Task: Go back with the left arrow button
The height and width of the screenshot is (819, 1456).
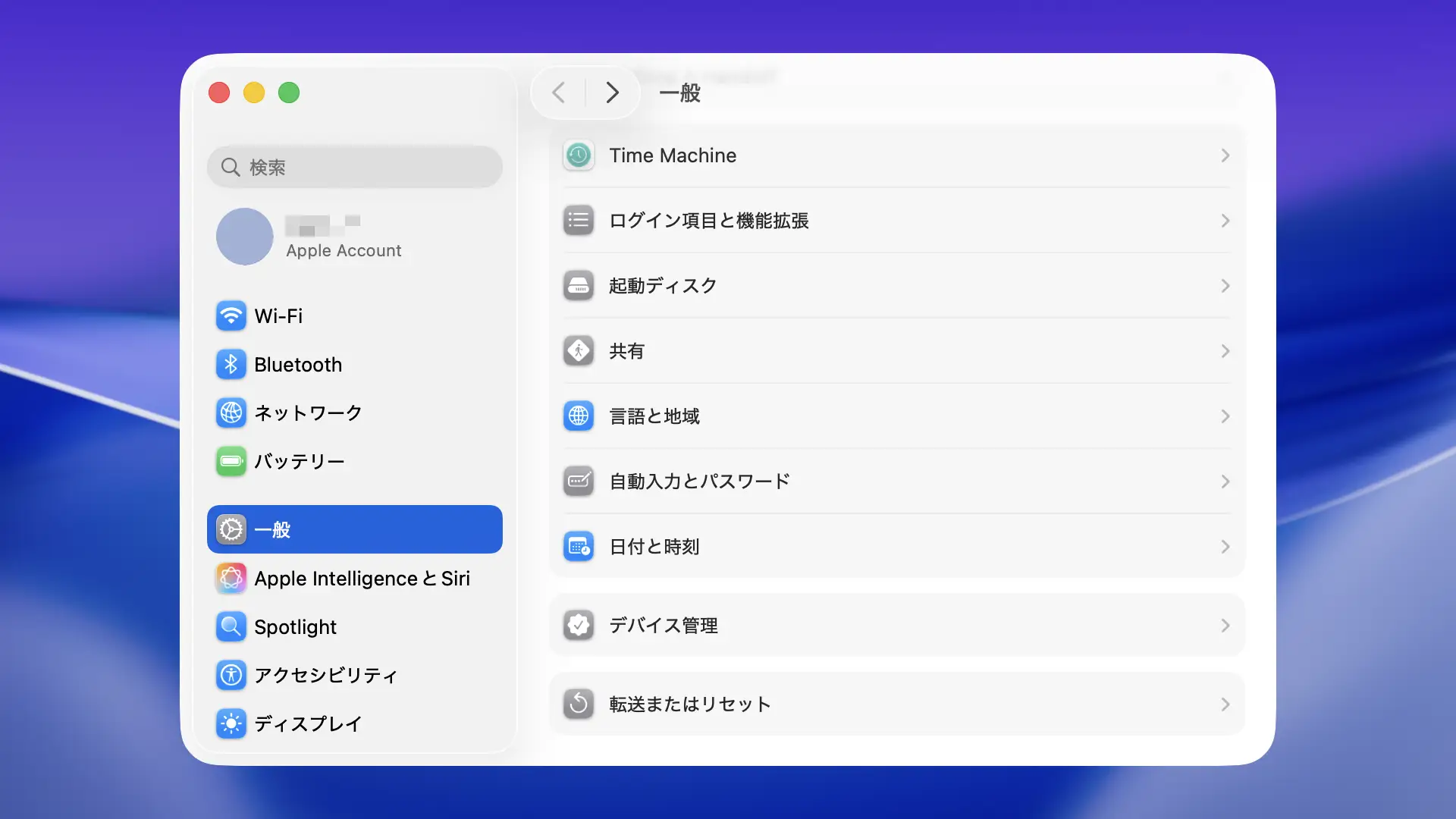Action: [x=559, y=93]
